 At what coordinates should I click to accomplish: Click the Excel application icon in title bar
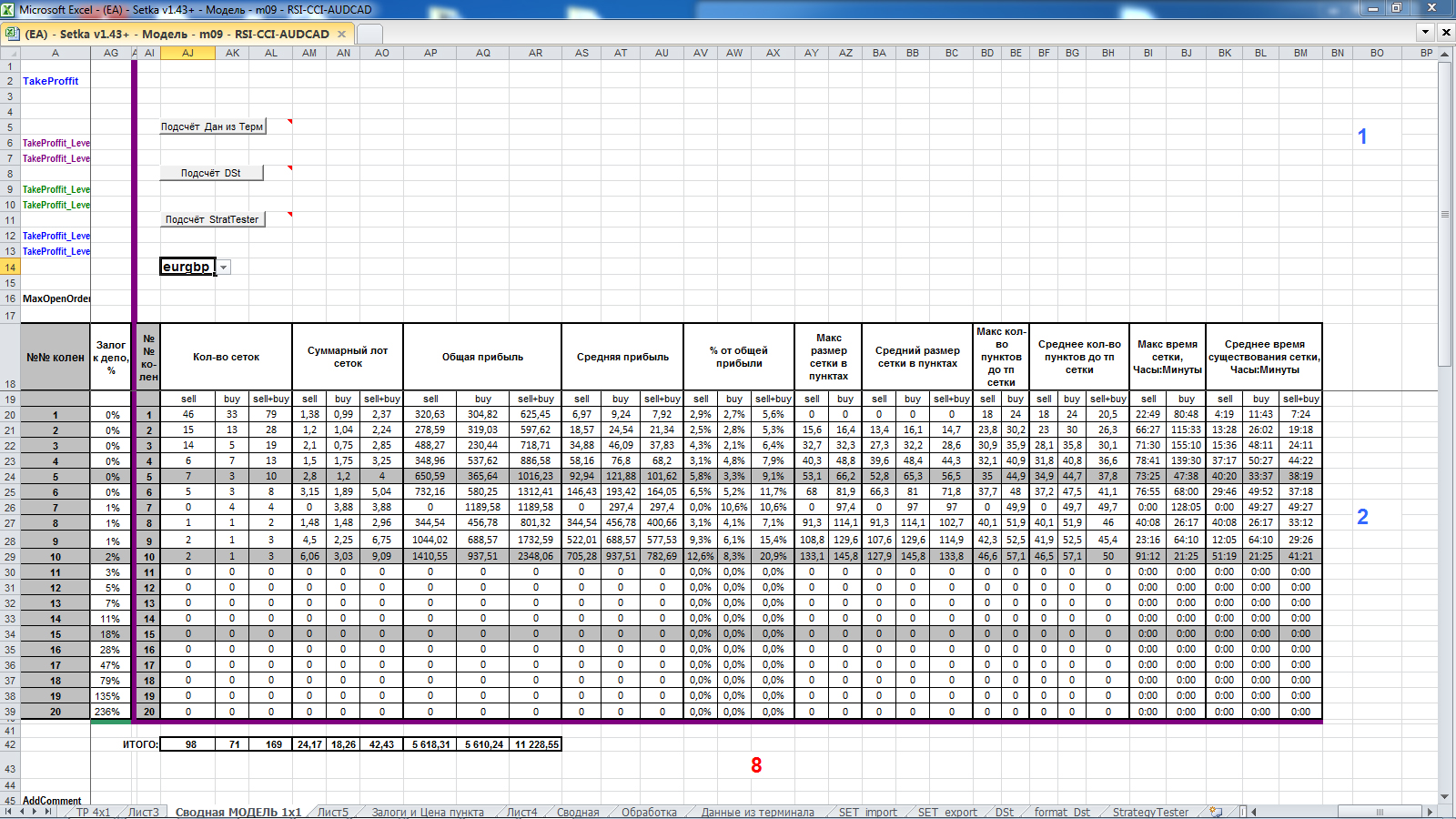tap(8, 9)
